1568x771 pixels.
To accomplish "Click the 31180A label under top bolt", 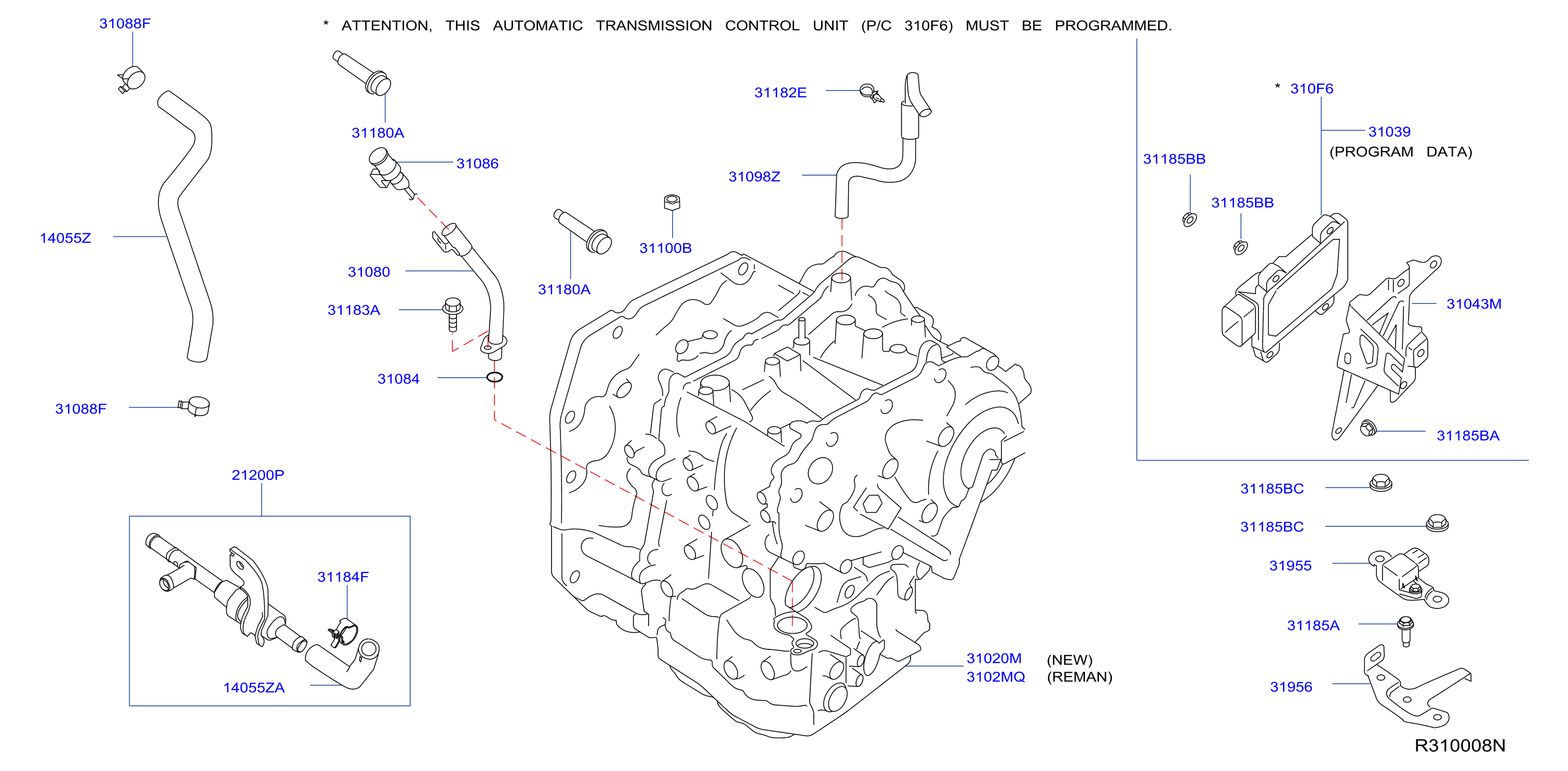I will 378,133.
